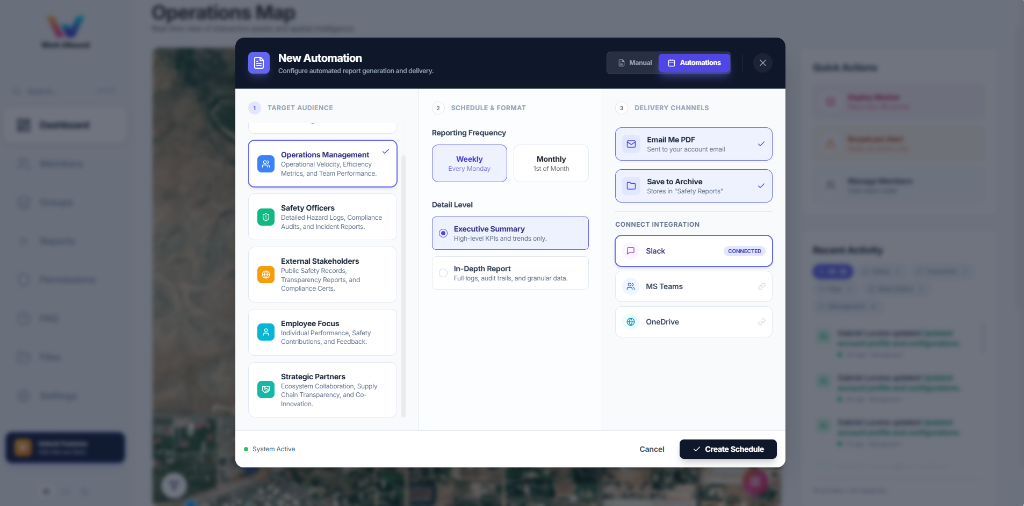This screenshot has height=506, width=1024.
Task: Click the Strategic Partners chat icon
Action: (266, 390)
